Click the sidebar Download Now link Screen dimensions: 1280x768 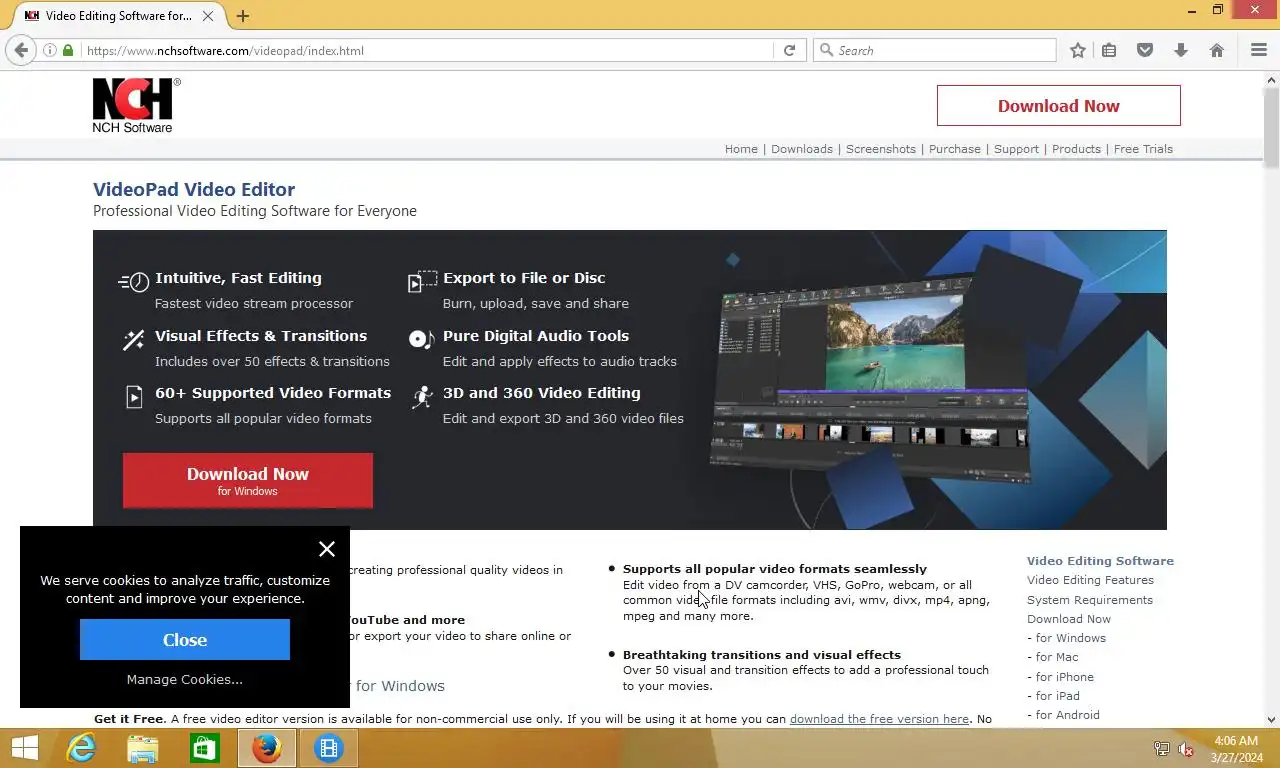[1069, 619]
